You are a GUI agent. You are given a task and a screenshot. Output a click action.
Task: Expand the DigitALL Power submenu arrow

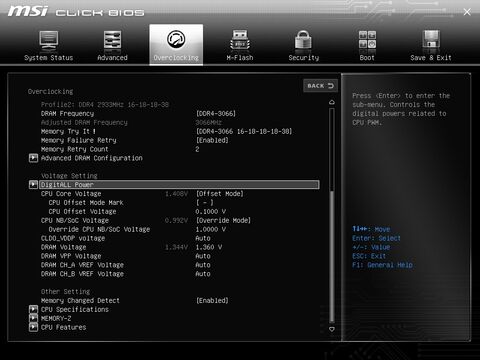click(33, 184)
